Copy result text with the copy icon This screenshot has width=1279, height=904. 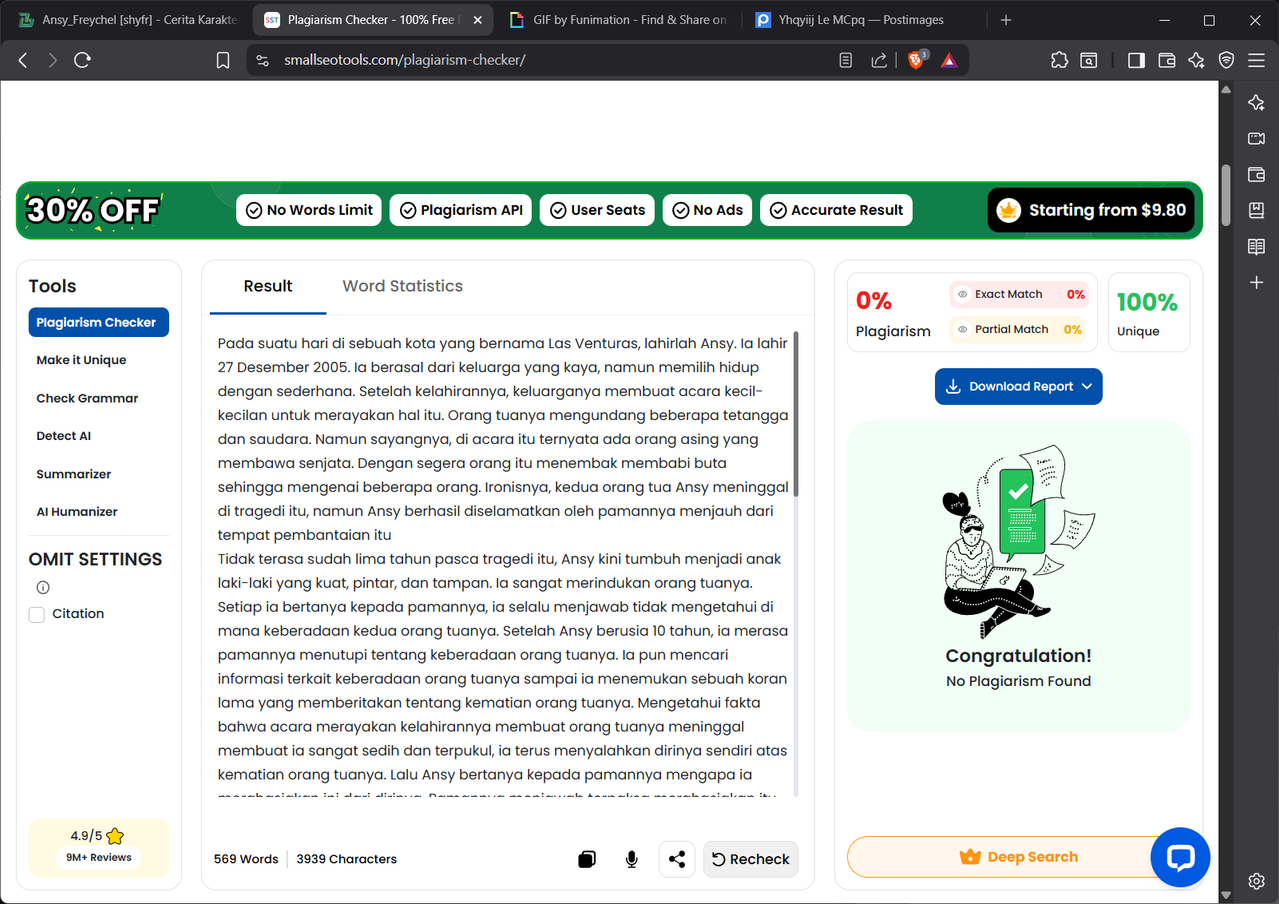point(587,859)
